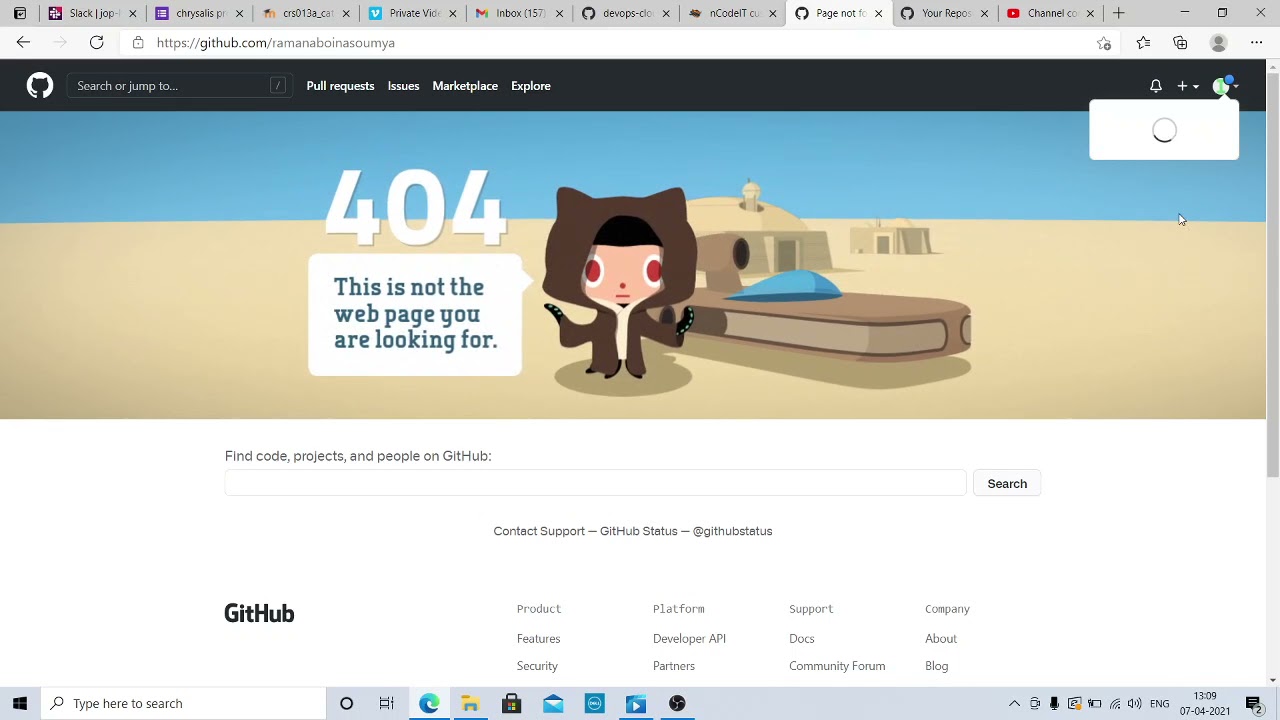The width and height of the screenshot is (1280, 720).
Task: Open the footer Developer API link
Action: click(689, 639)
